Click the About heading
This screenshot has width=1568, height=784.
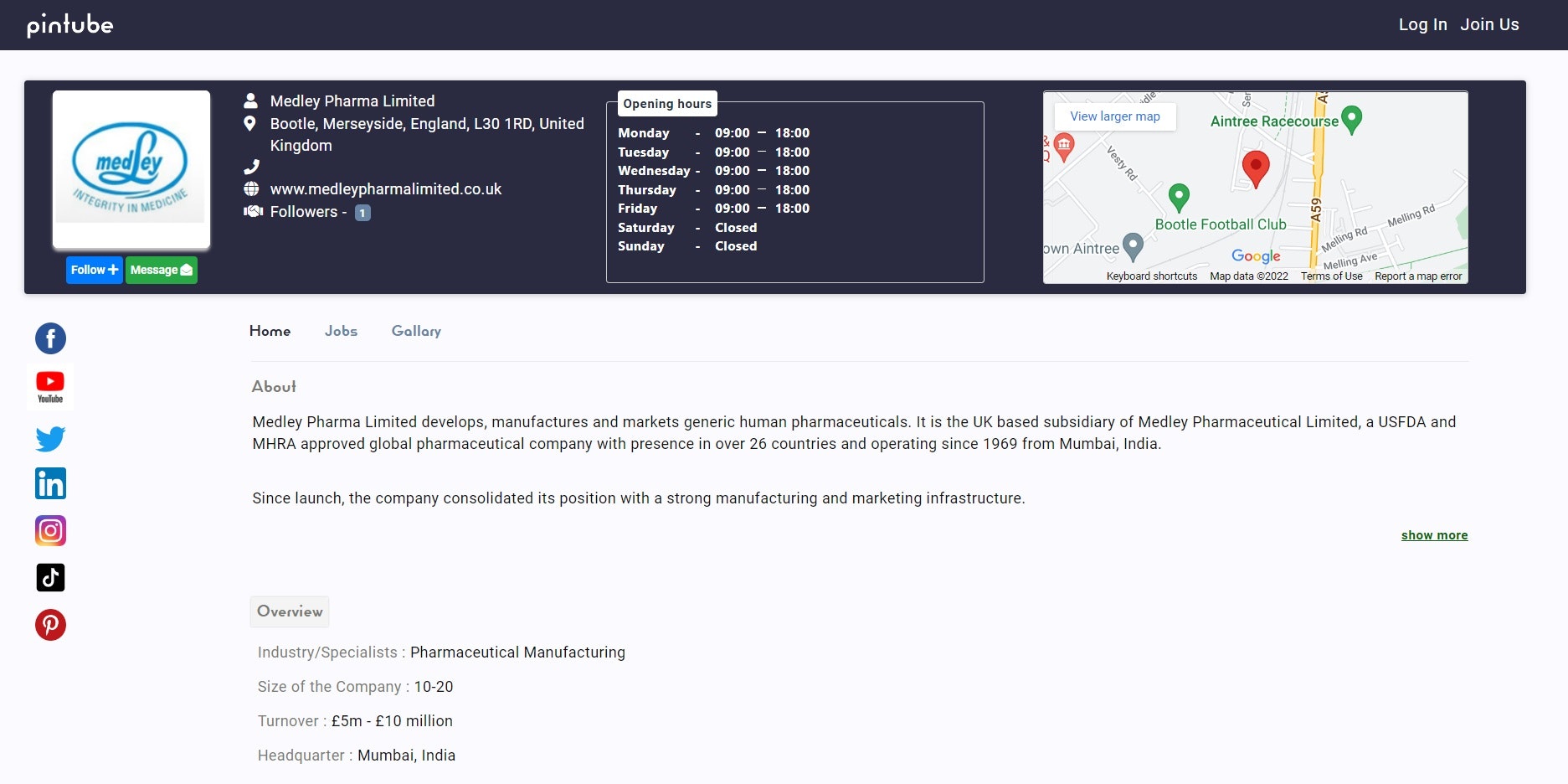pos(274,387)
